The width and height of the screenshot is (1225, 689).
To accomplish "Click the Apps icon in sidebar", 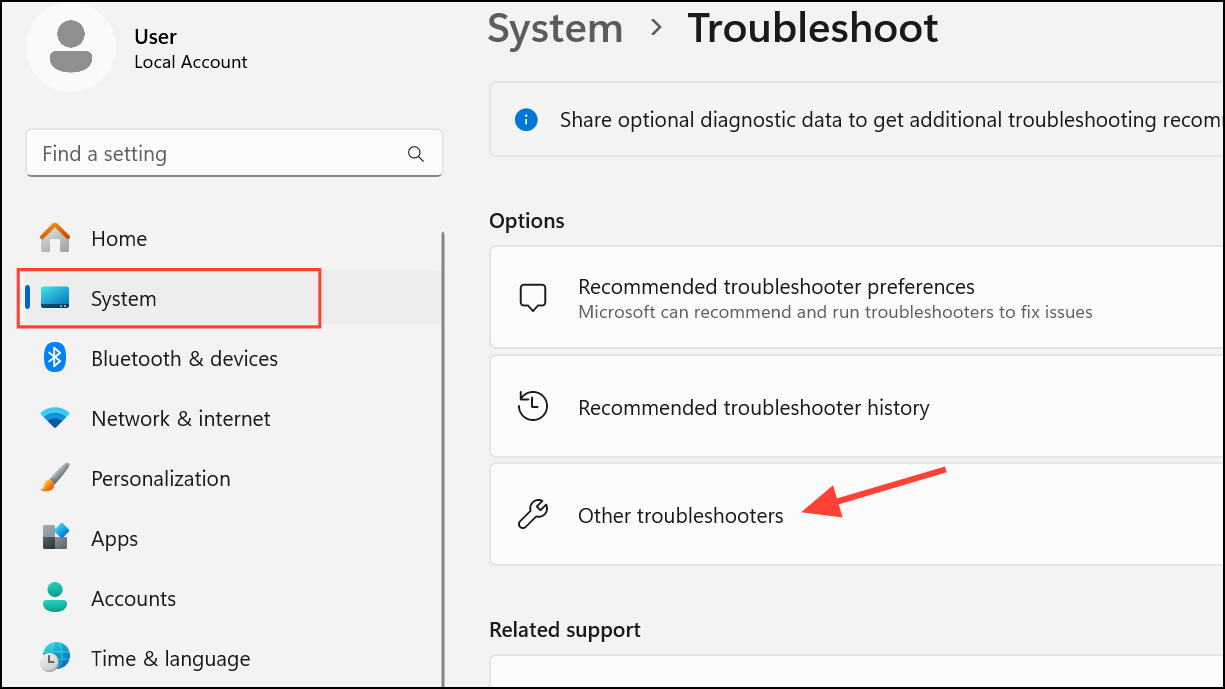I will [55, 538].
